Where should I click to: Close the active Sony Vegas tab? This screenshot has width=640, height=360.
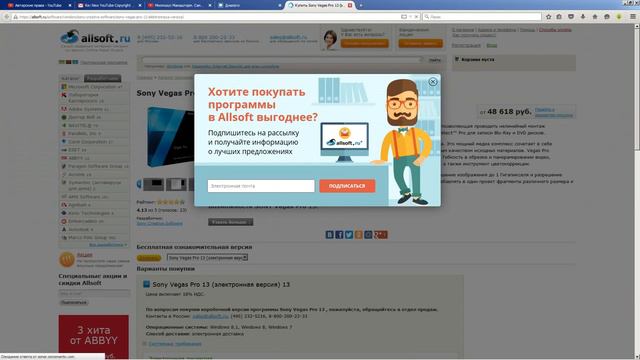350,5
